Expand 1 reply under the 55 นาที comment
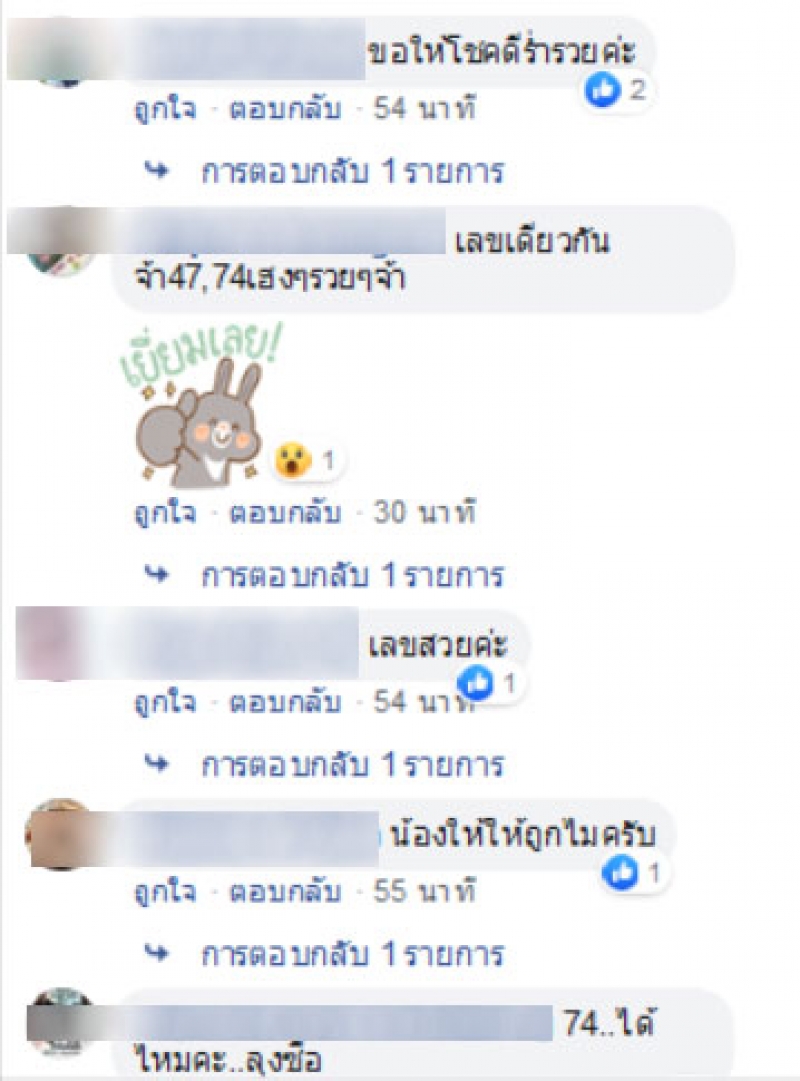Image resolution: width=800 pixels, height=1081 pixels. 352,954
